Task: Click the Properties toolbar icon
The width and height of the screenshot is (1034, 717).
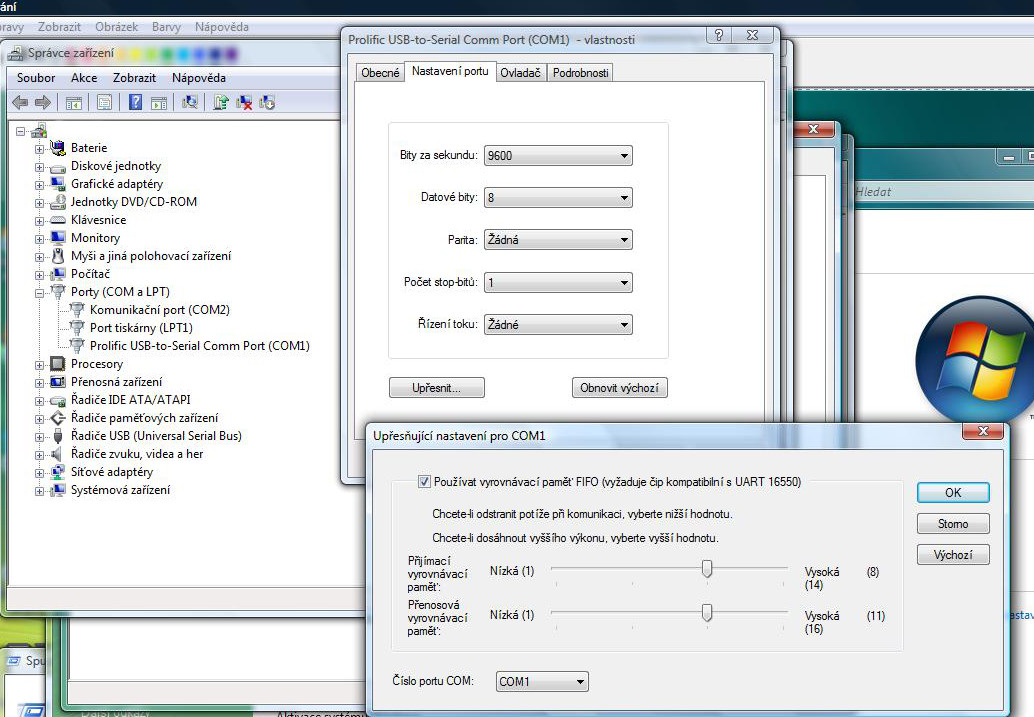Action: [x=104, y=102]
